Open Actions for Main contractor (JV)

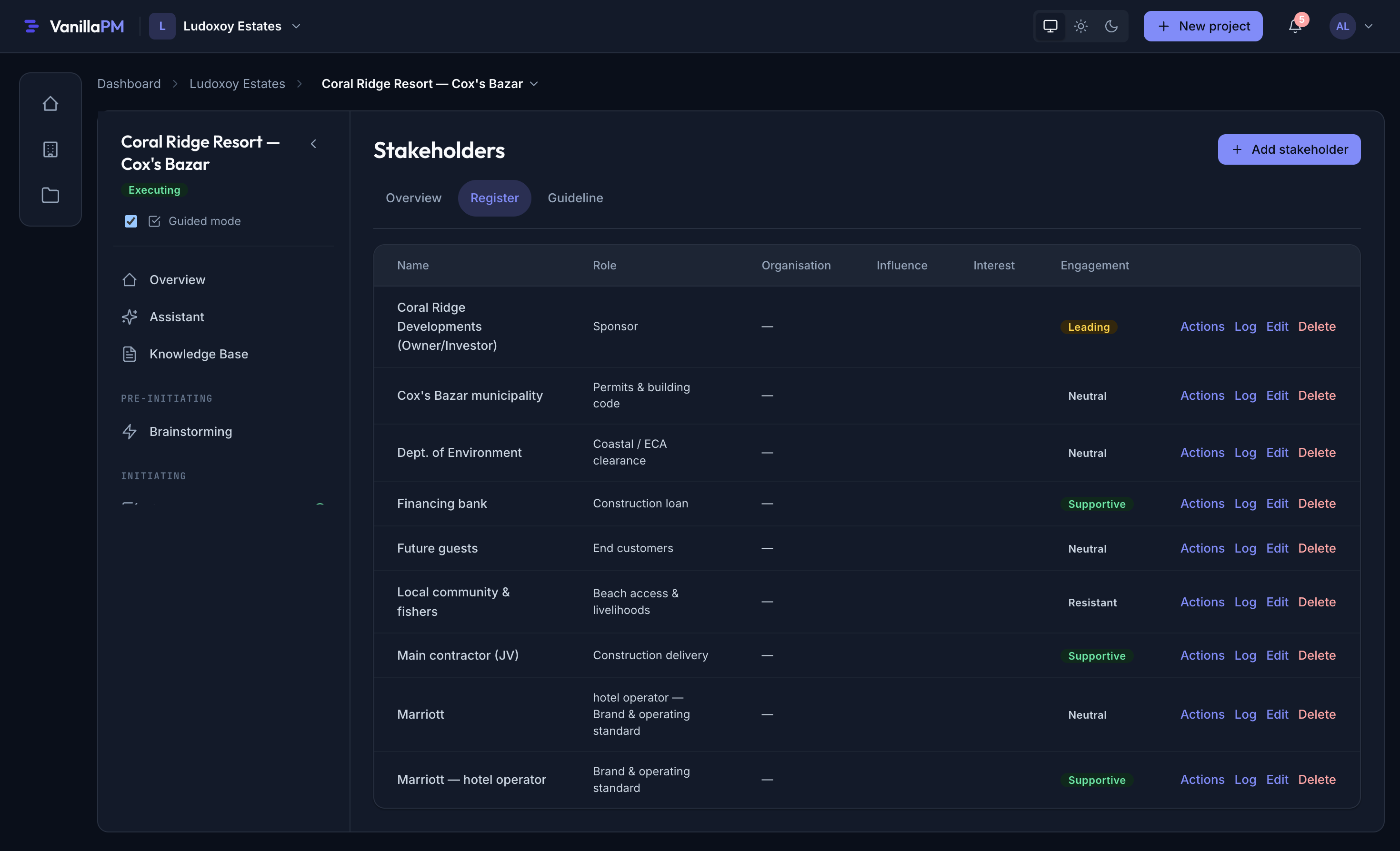coord(1202,656)
